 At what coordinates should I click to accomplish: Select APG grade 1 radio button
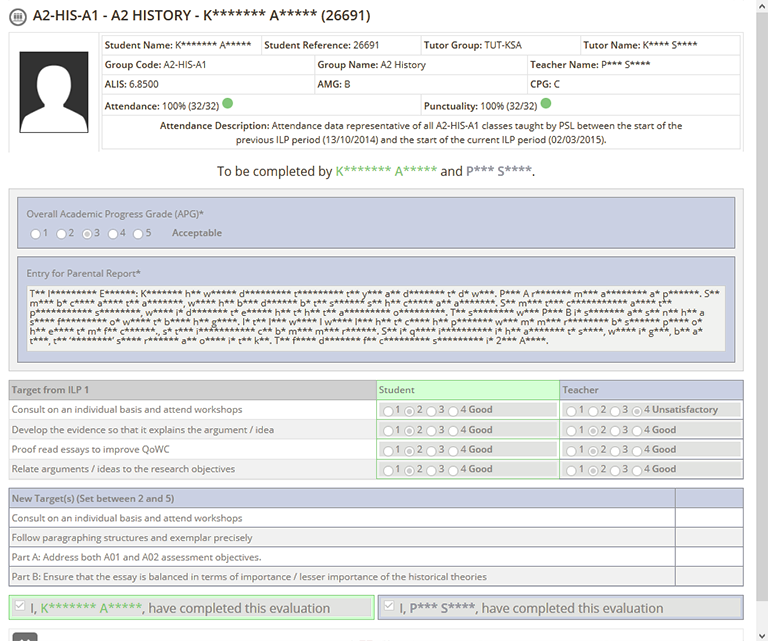tap(35, 233)
